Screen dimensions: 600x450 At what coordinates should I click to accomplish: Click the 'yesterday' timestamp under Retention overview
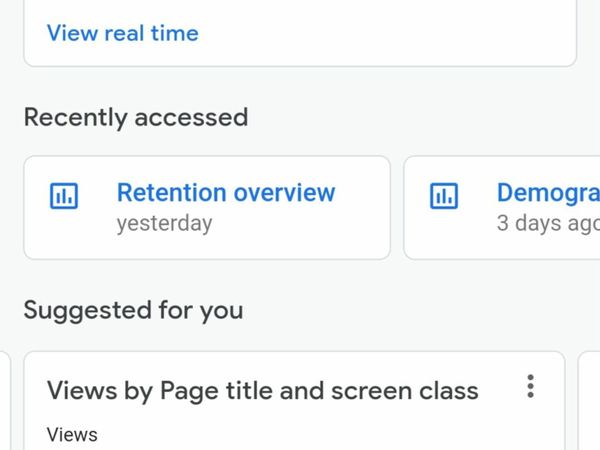point(164,223)
